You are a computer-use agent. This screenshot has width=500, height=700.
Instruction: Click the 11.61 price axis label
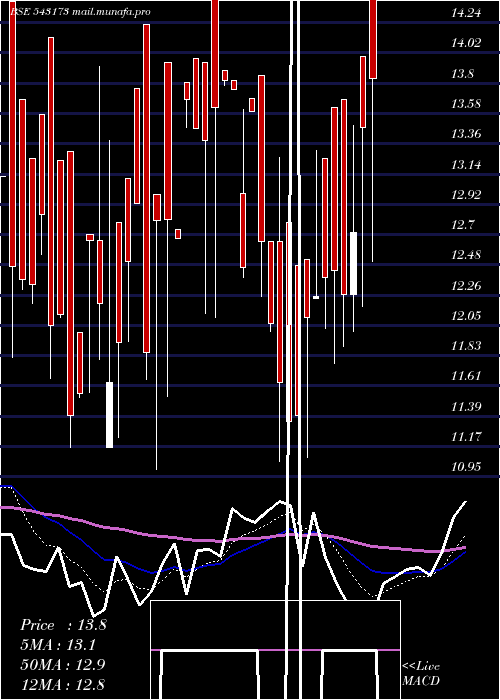(466, 376)
